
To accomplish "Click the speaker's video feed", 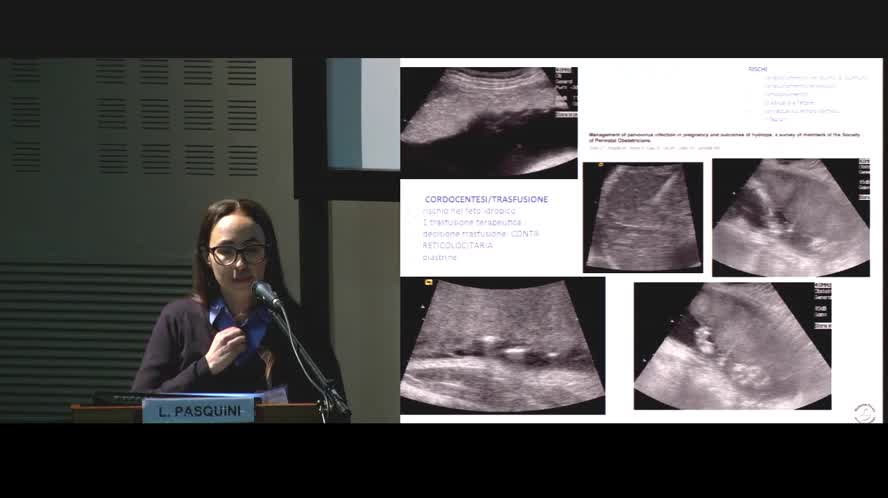I will (200, 240).
